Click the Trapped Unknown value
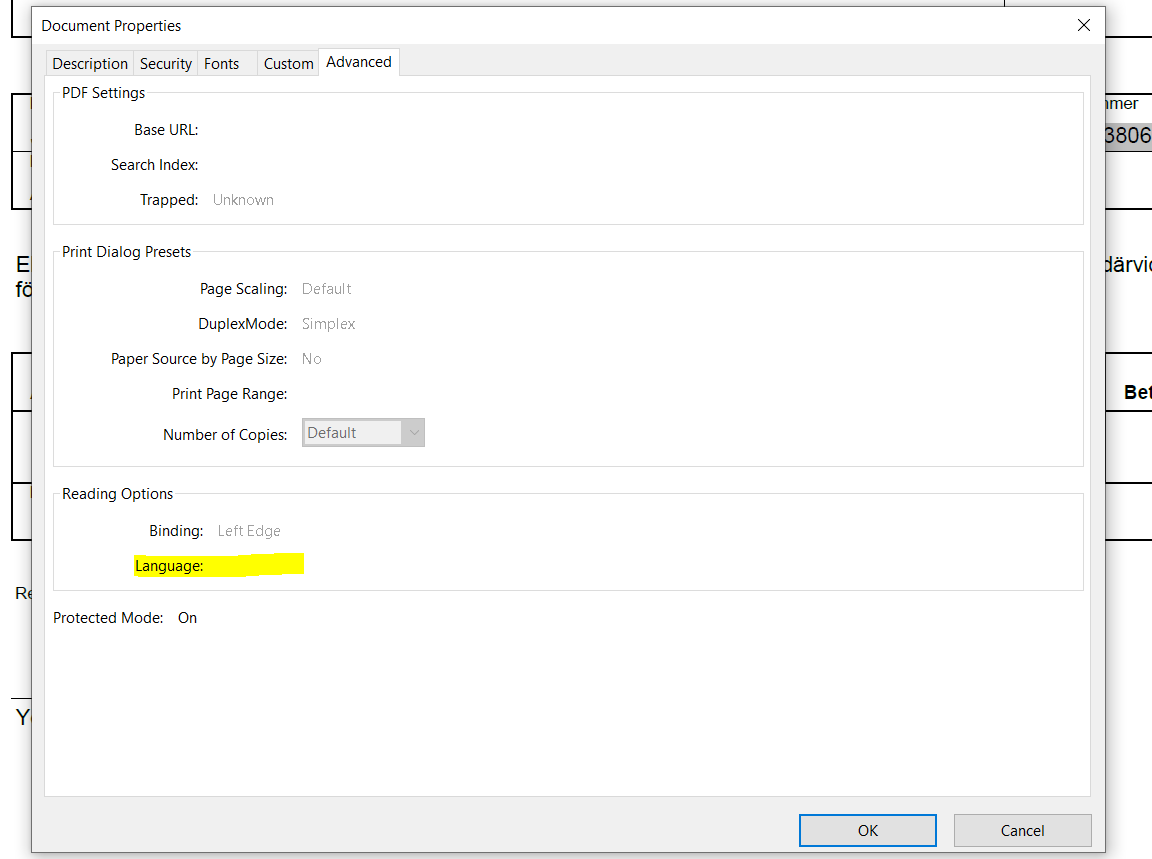The width and height of the screenshot is (1152, 859). [243, 200]
